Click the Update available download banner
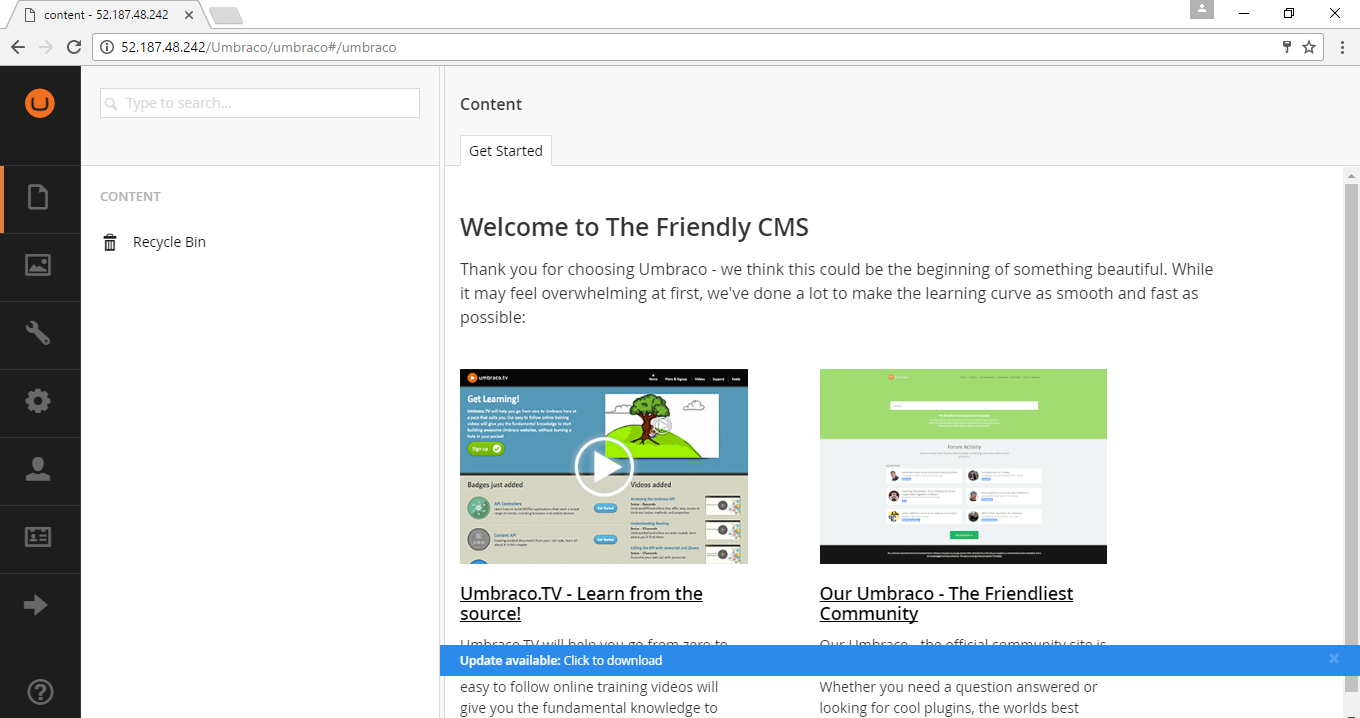1360x718 pixels. (x=561, y=660)
